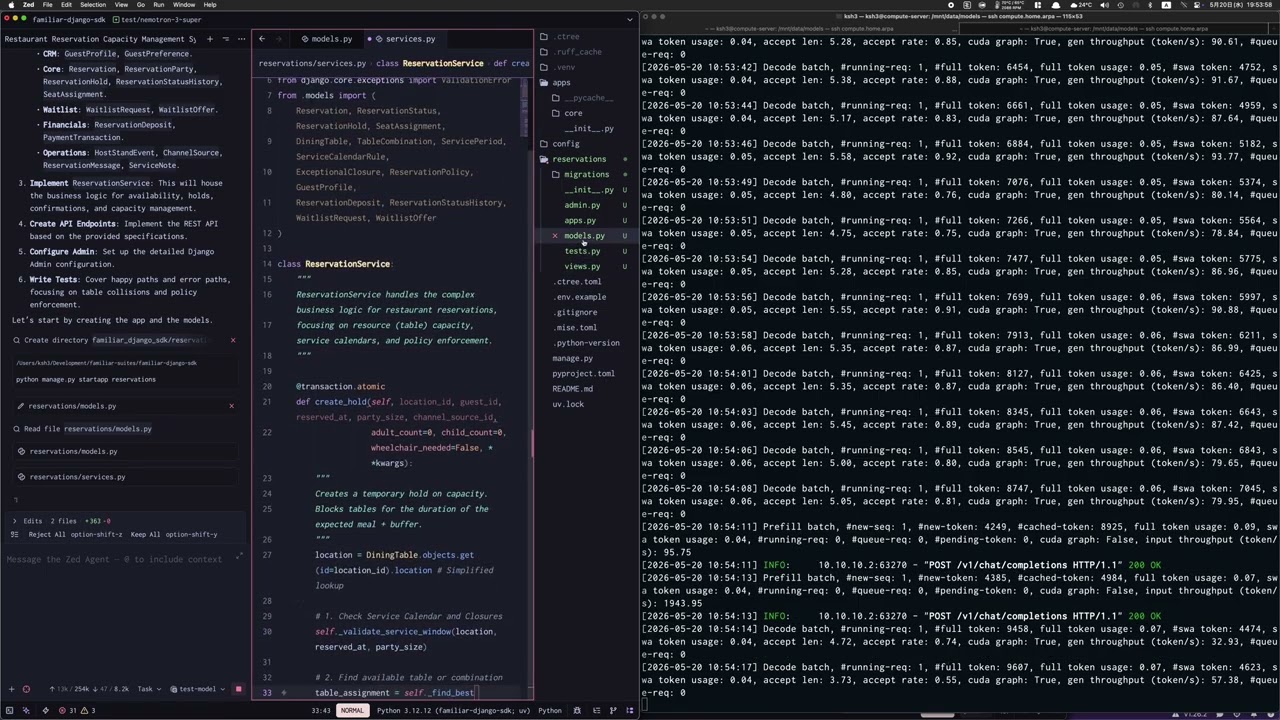Open the agent thread history list icon
The width and height of the screenshot is (1280, 720).
pyautogui.click(x=226, y=39)
